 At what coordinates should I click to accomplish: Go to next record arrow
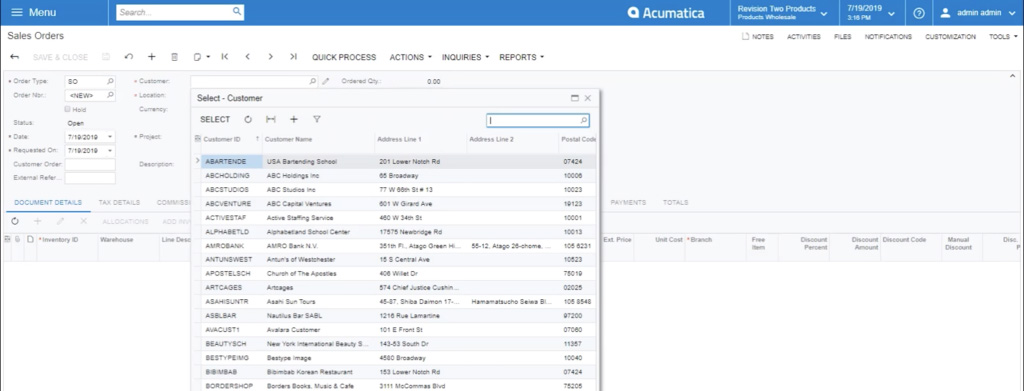(x=270, y=57)
